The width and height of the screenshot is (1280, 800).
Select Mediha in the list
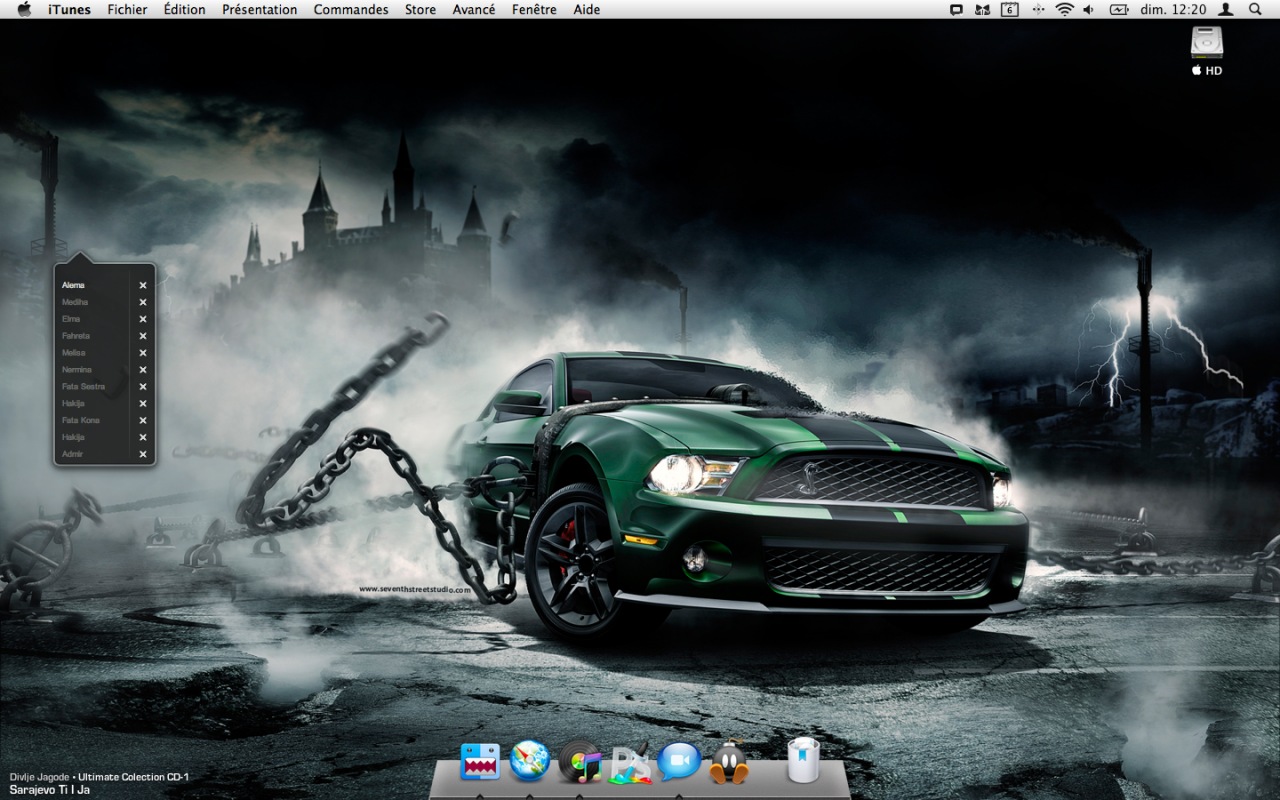pyautogui.click(x=75, y=302)
